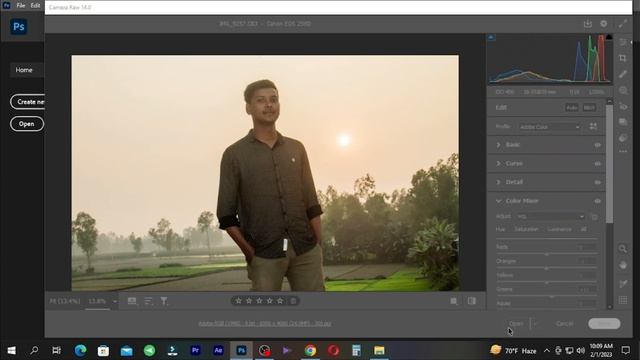This screenshot has width=640, height=360.
Task: Expand the Curve panel
Action: tap(498, 164)
